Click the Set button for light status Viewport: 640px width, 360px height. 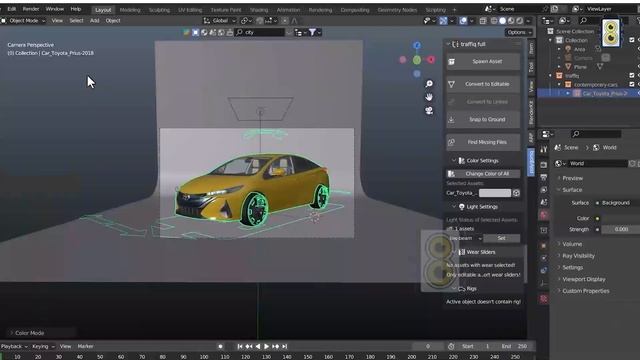pos(502,238)
